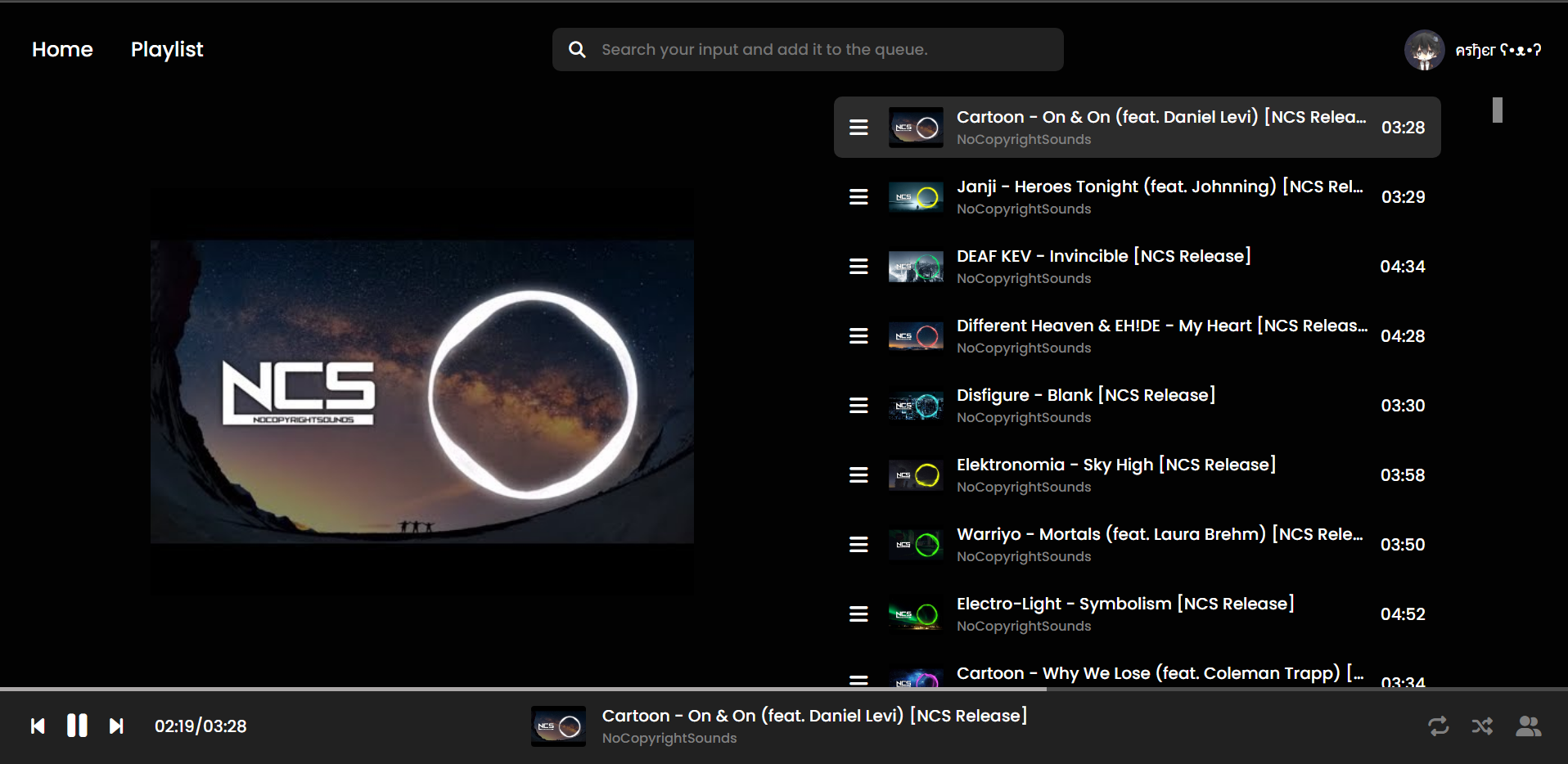1568x764 pixels.
Task: Toggle shuffle mode
Action: 1482,726
